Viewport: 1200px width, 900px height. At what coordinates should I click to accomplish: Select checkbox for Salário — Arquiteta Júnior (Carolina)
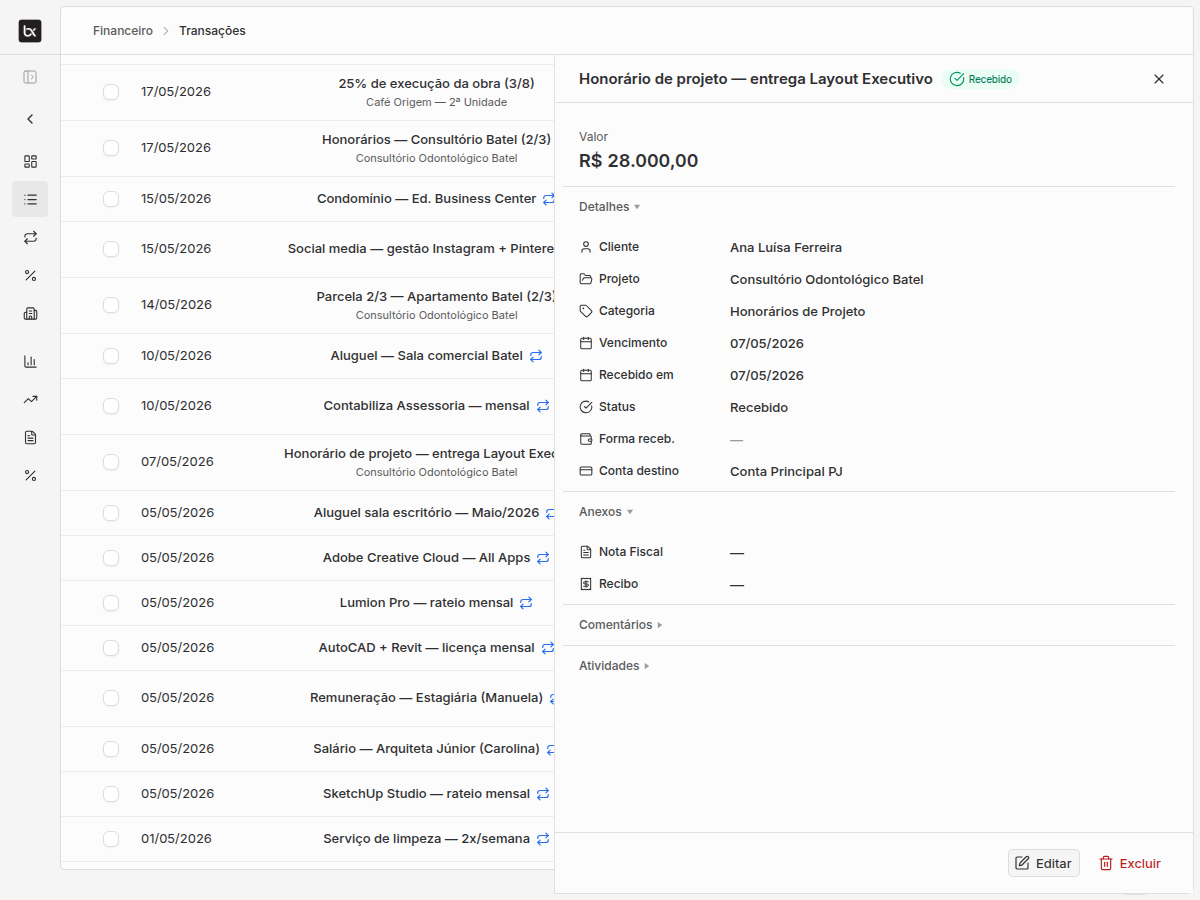111,749
